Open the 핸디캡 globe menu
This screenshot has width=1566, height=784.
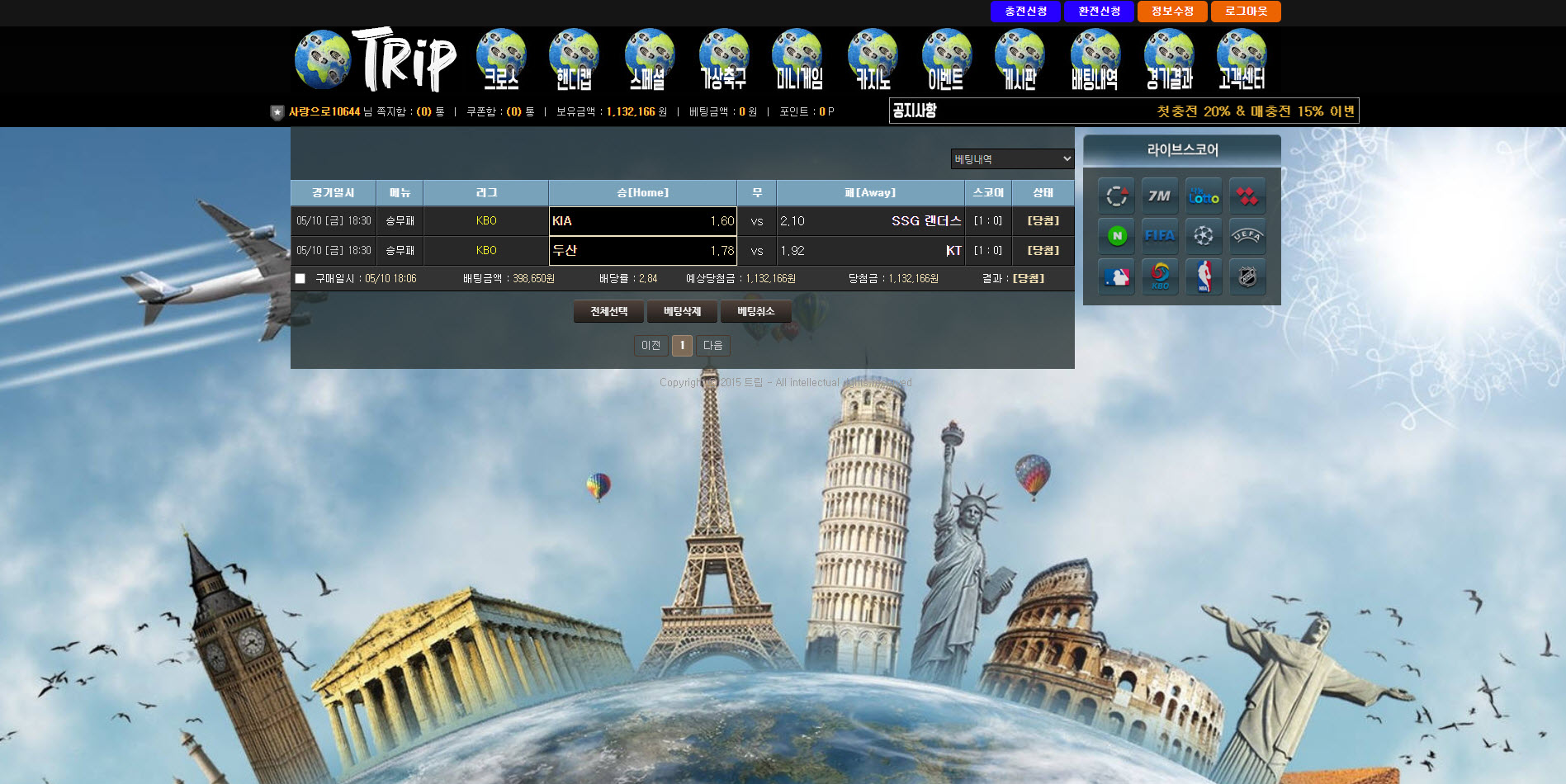tap(574, 59)
